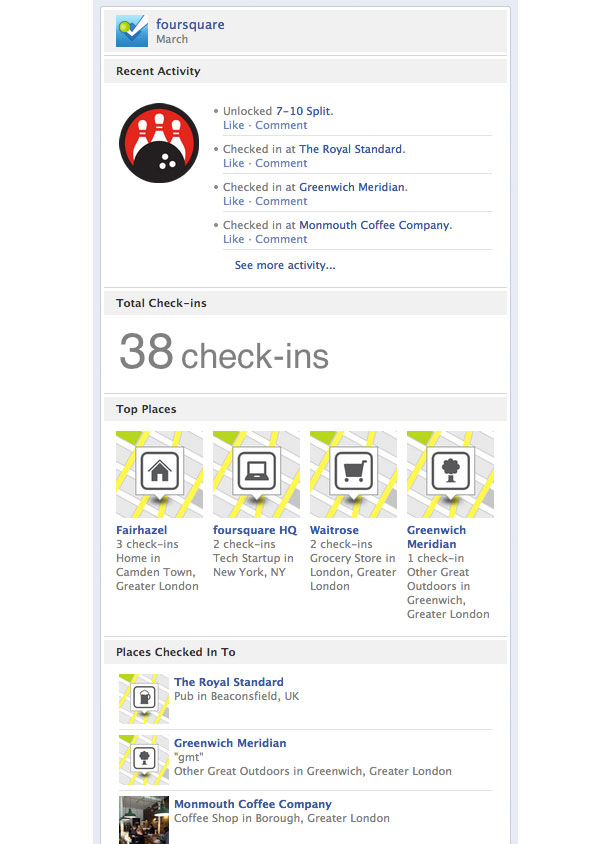600x844 pixels.
Task: Like the Monmouth Coffee Company check-in
Action: tap(234, 239)
